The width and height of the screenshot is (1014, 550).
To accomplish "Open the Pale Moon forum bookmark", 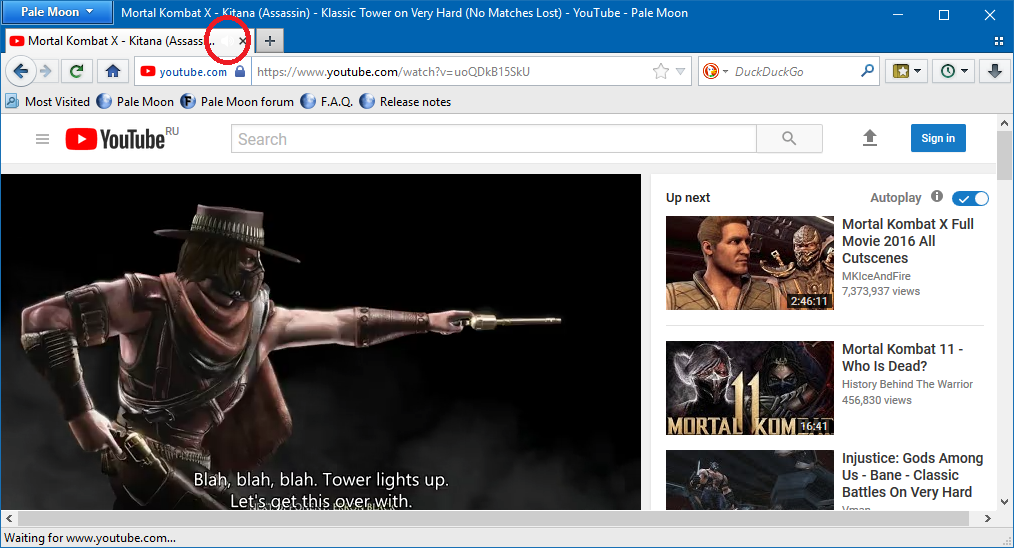I will (x=237, y=102).
